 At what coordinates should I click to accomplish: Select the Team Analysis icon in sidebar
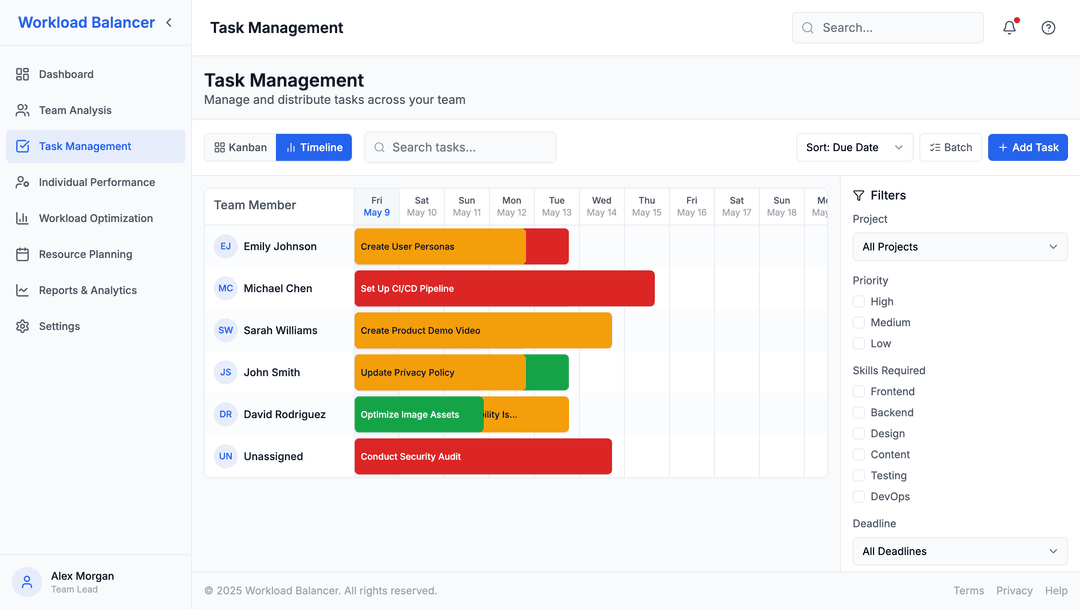pyautogui.click(x=22, y=110)
